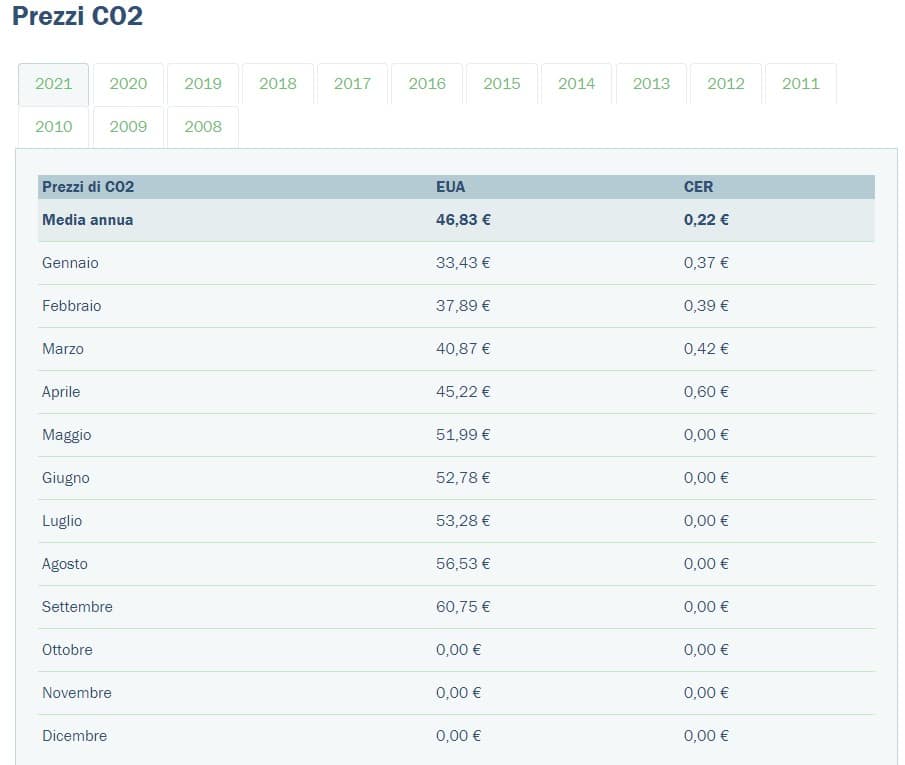Select the annual average CER value 0,22 €
The image size is (905, 765).
coord(706,220)
